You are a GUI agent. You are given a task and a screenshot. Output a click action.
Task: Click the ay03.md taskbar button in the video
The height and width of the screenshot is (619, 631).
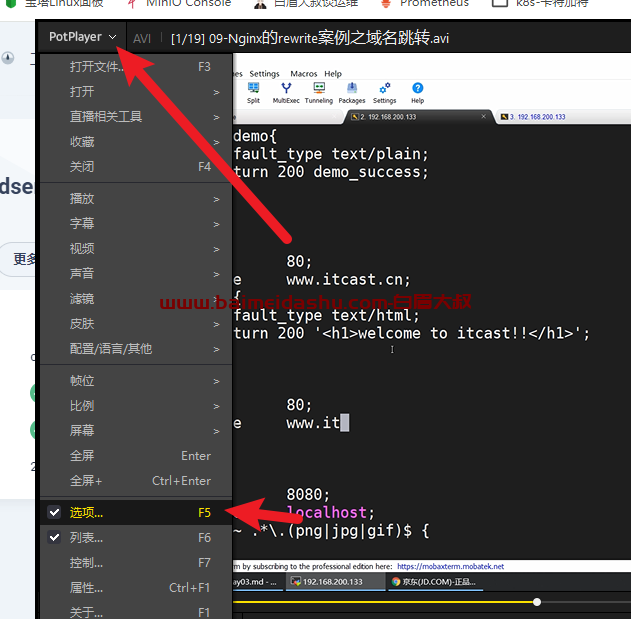(256, 582)
